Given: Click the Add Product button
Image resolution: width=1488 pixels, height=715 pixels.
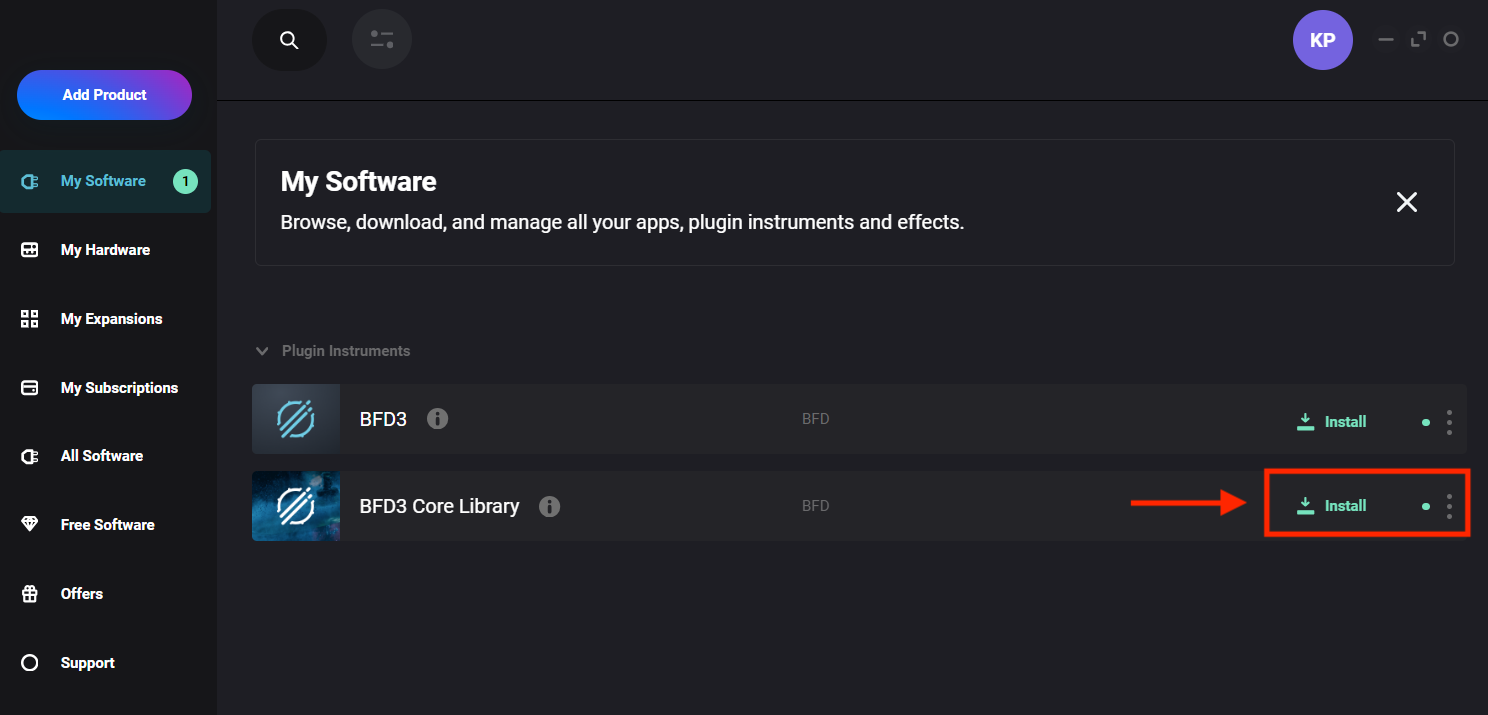Looking at the screenshot, I should [104, 95].
